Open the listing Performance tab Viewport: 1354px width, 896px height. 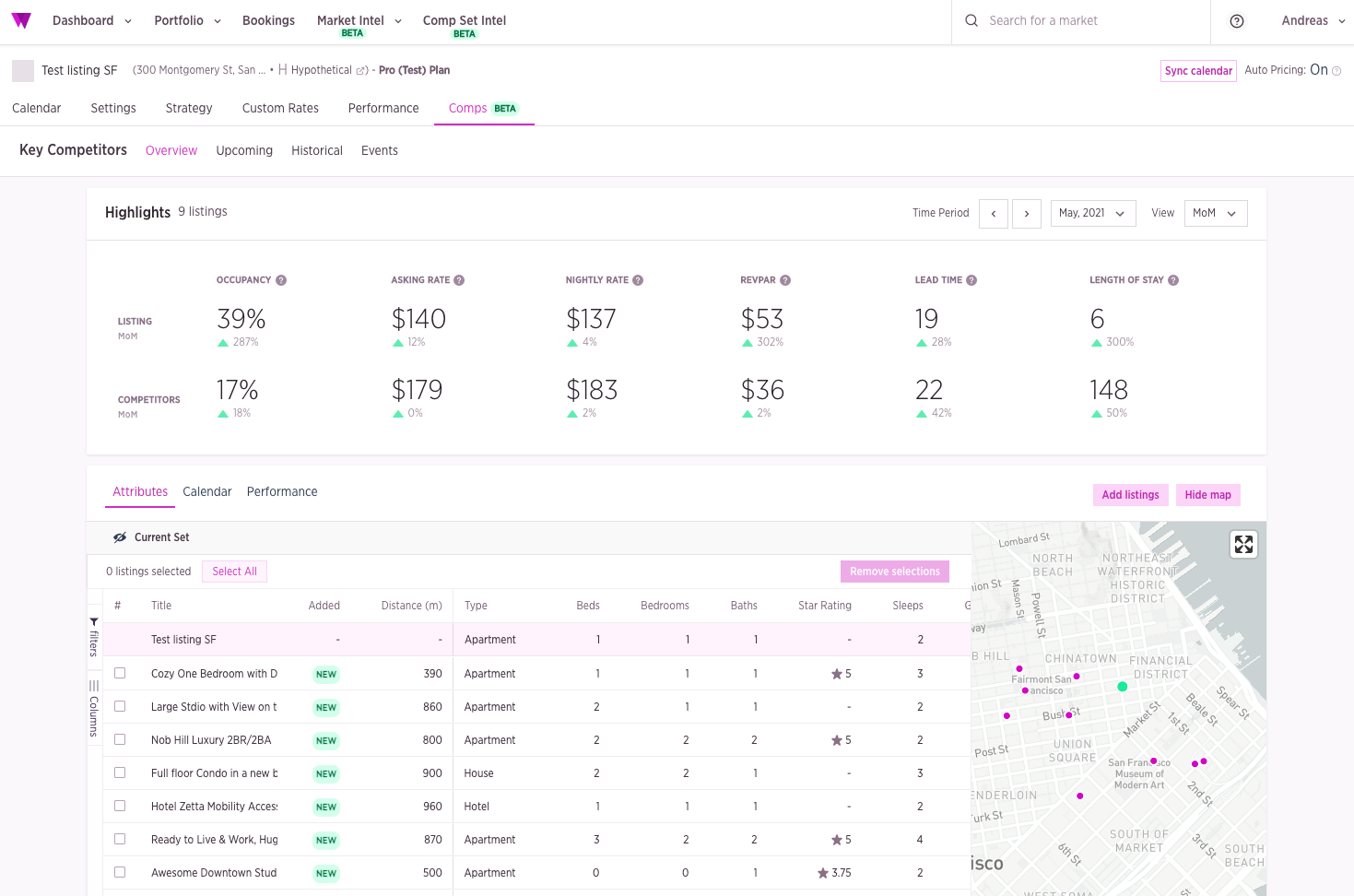pos(383,109)
